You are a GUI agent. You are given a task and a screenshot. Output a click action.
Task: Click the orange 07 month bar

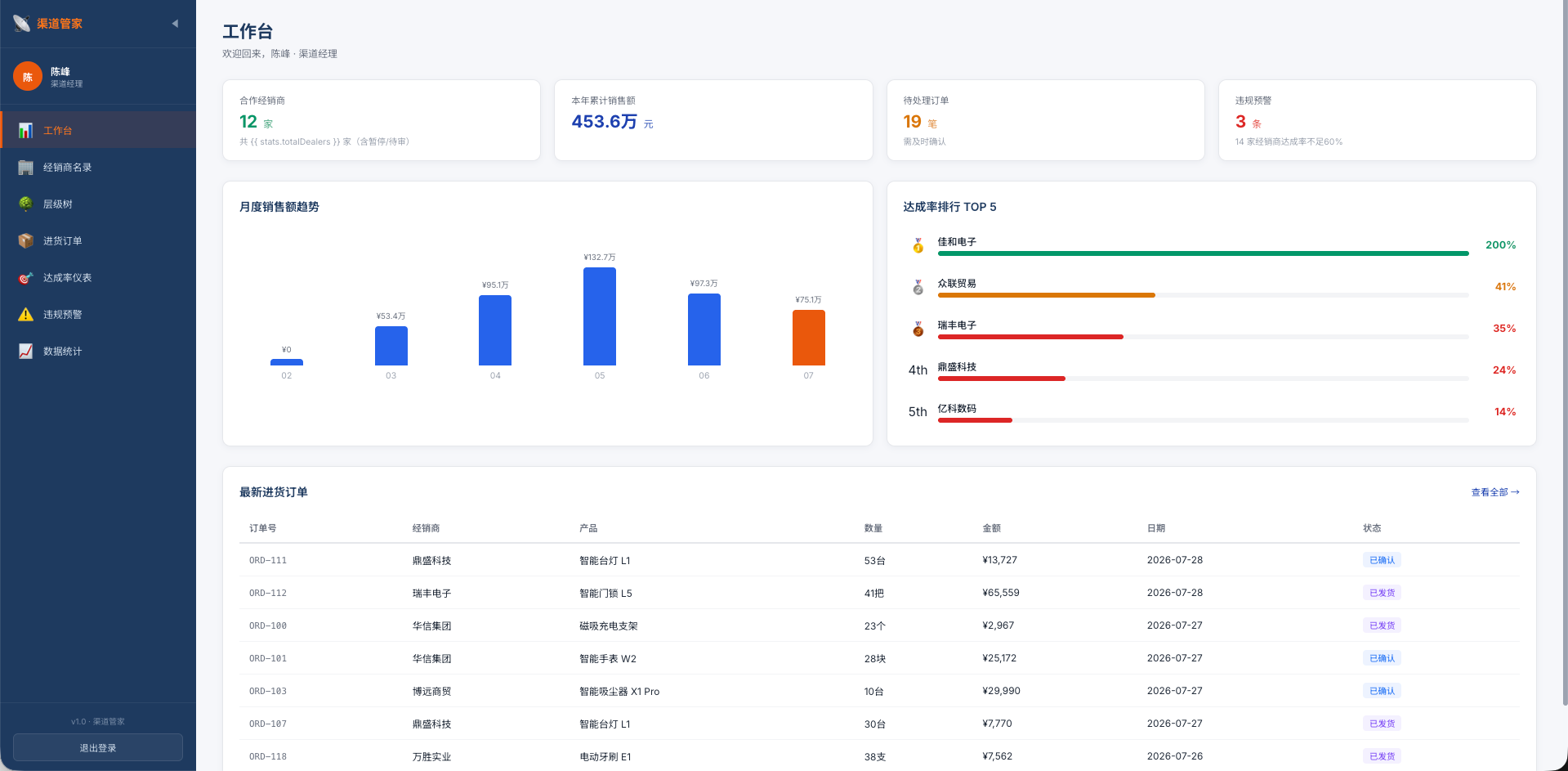pos(809,338)
